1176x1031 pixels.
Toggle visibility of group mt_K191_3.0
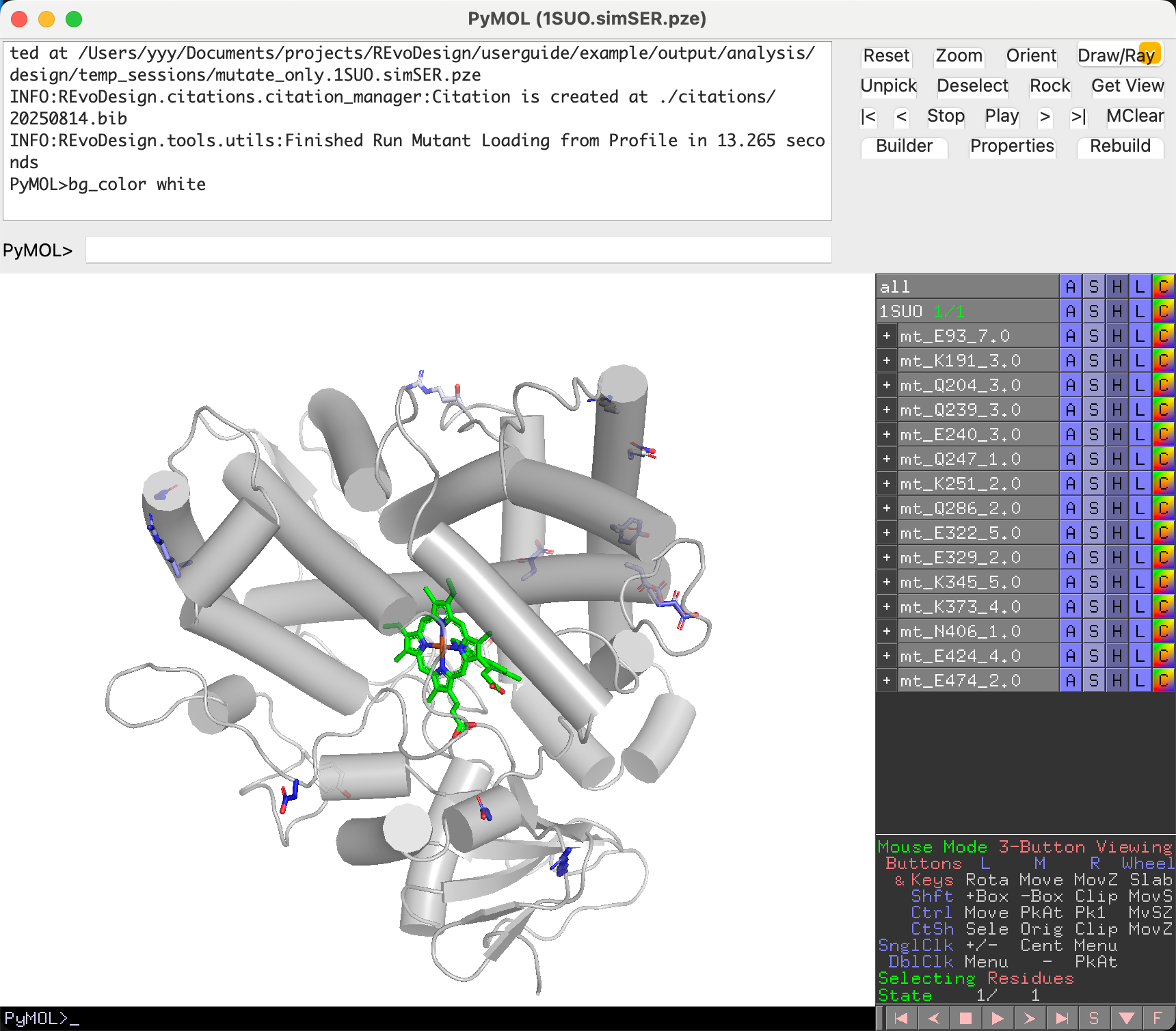pyautogui.click(x=978, y=360)
